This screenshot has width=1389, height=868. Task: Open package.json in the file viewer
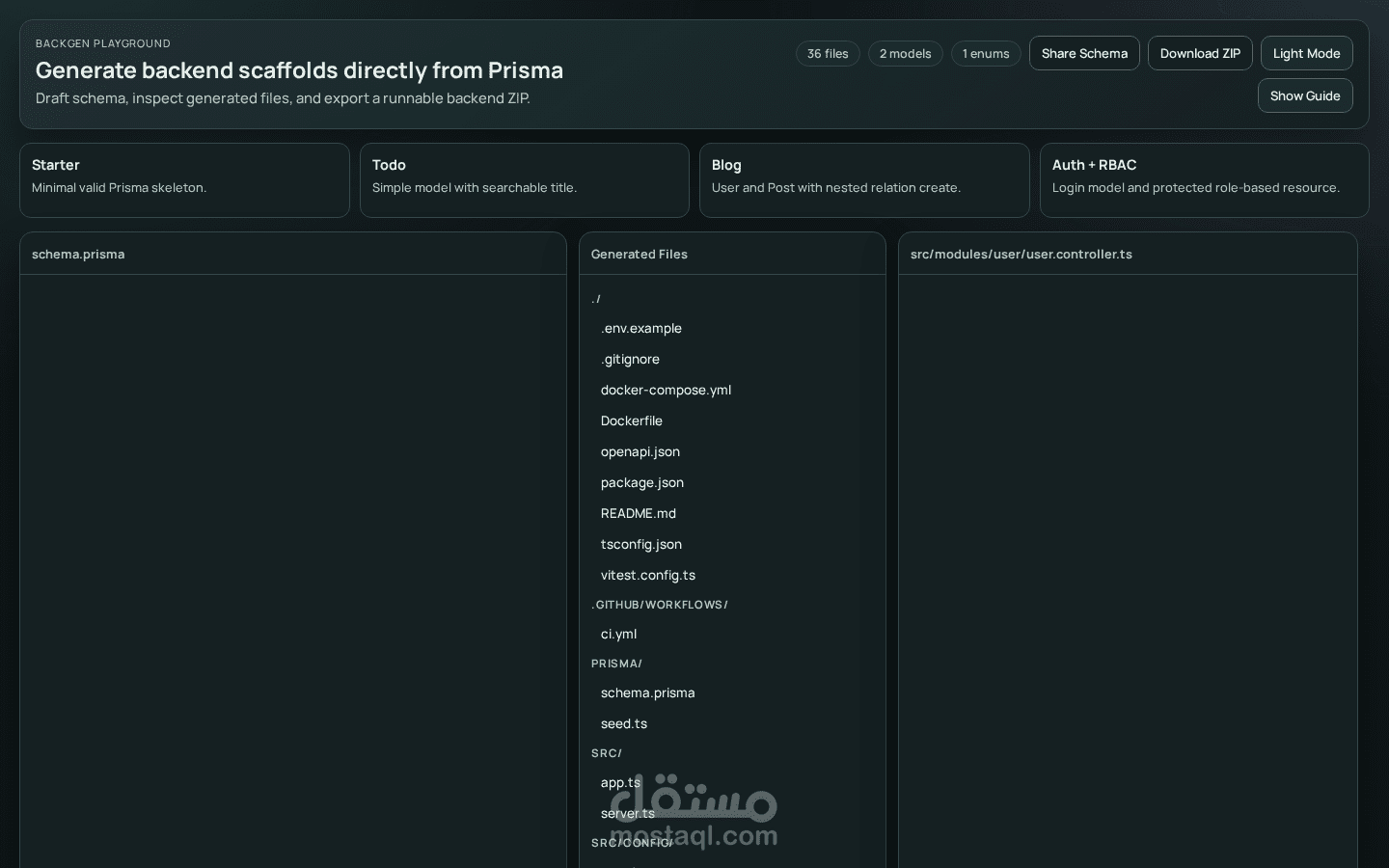(641, 482)
